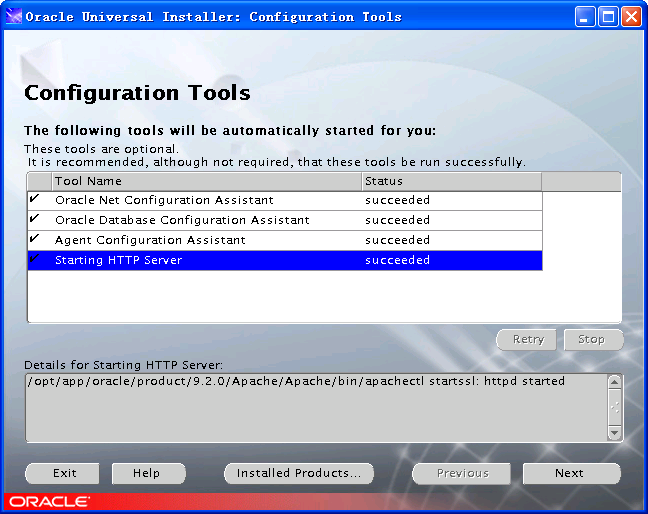Open the Installed Products dialog
The image size is (648, 514).
coord(298,473)
